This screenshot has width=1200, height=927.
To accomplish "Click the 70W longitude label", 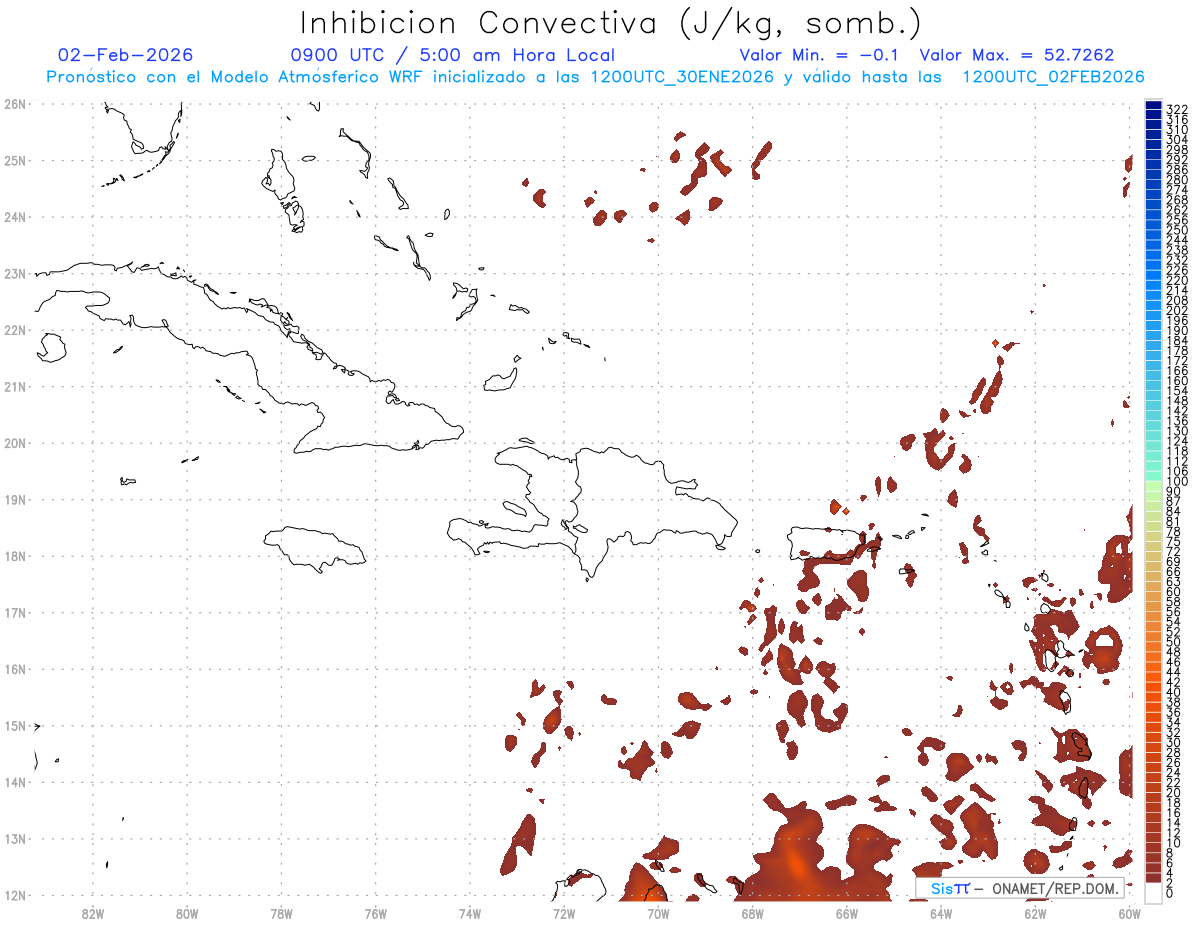I will [x=658, y=913].
